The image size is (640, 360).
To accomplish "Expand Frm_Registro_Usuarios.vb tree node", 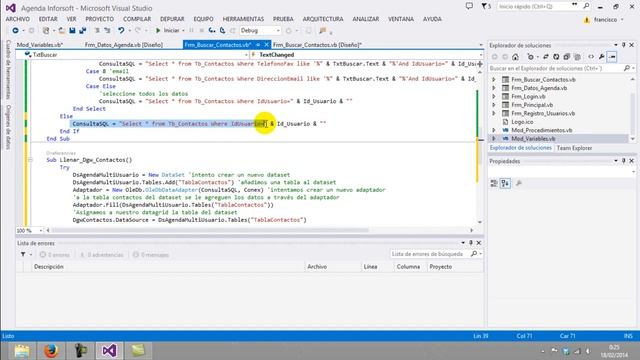I will 494,113.
